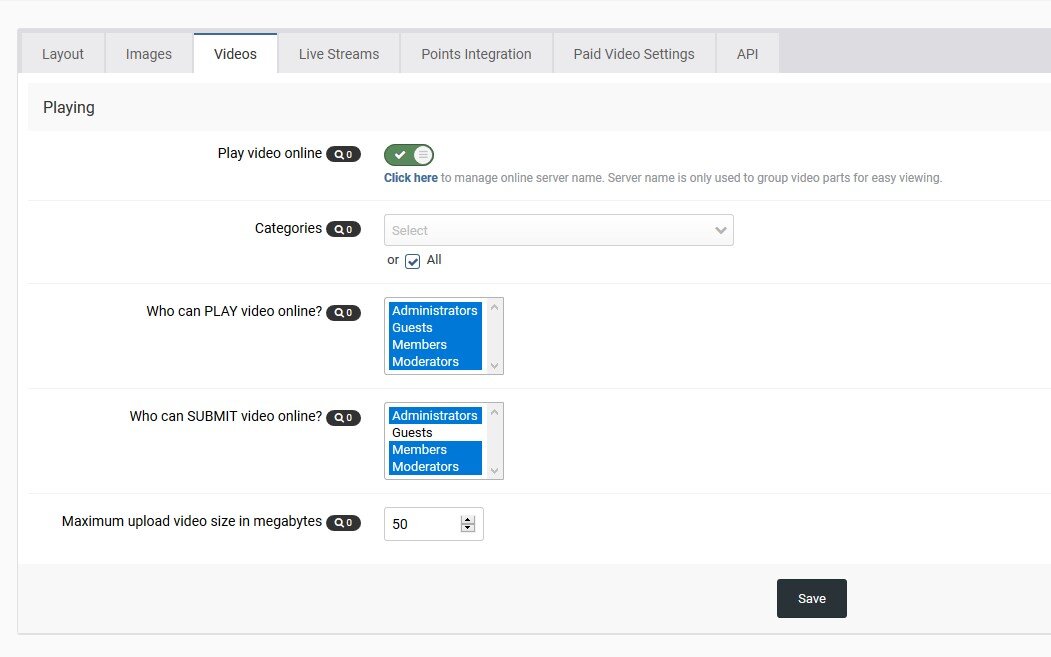Click the search badge beside Who can SUBMIT video online
The image size is (1051, 657).
click(343, 418)
